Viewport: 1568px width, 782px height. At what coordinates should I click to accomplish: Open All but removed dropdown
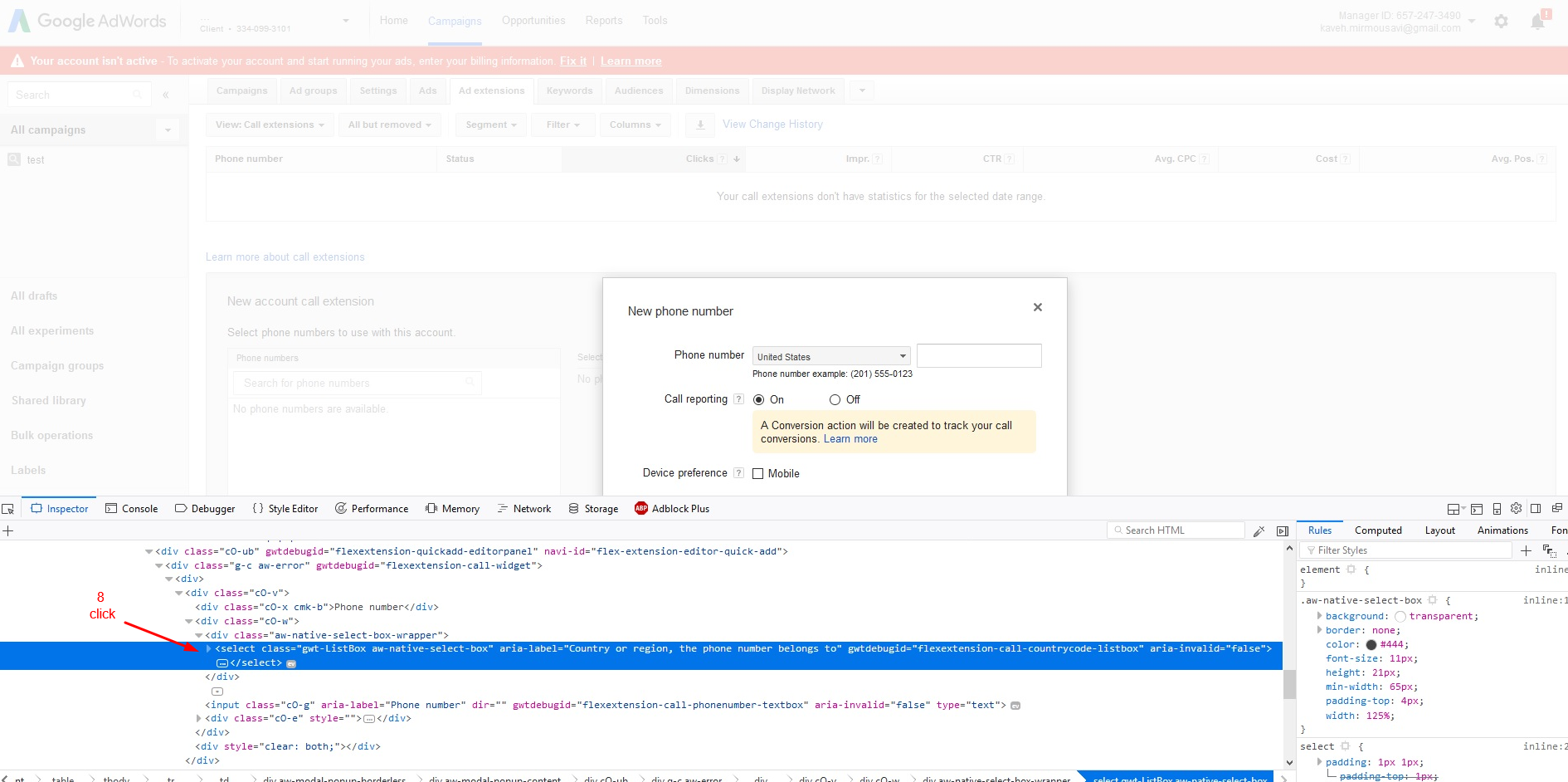(390, 125)
